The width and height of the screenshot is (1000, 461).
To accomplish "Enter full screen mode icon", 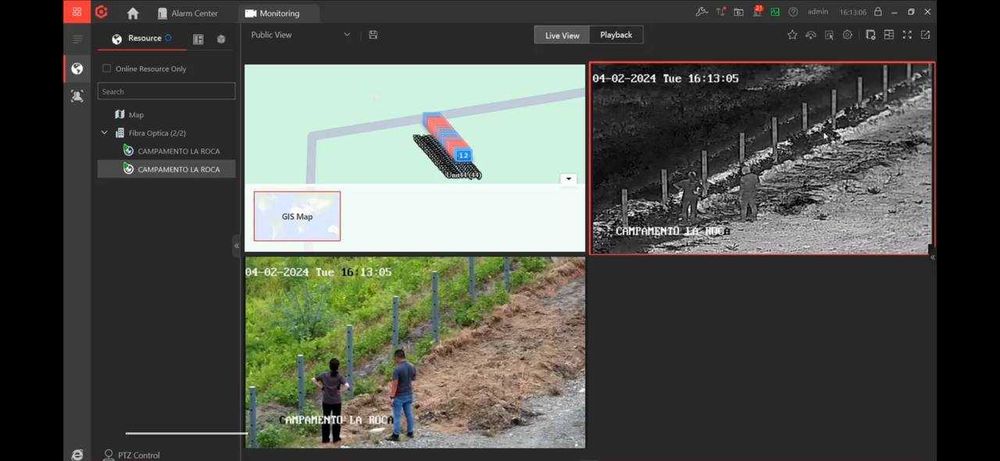I will (x=907, y=35).
